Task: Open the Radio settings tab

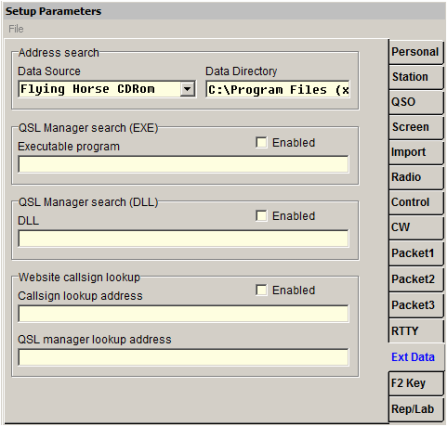Action: pos(416,177)
